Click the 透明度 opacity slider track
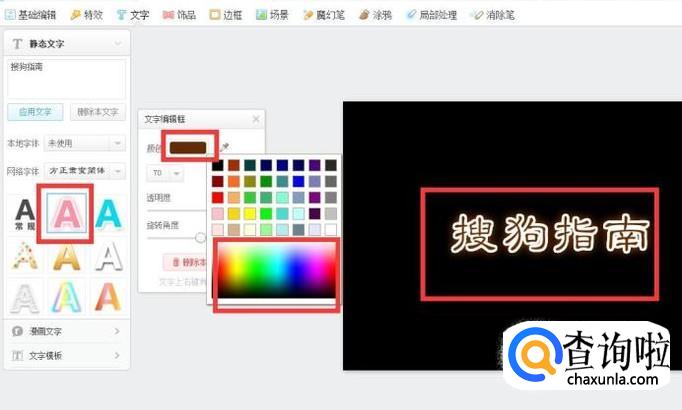 [177, 210]
